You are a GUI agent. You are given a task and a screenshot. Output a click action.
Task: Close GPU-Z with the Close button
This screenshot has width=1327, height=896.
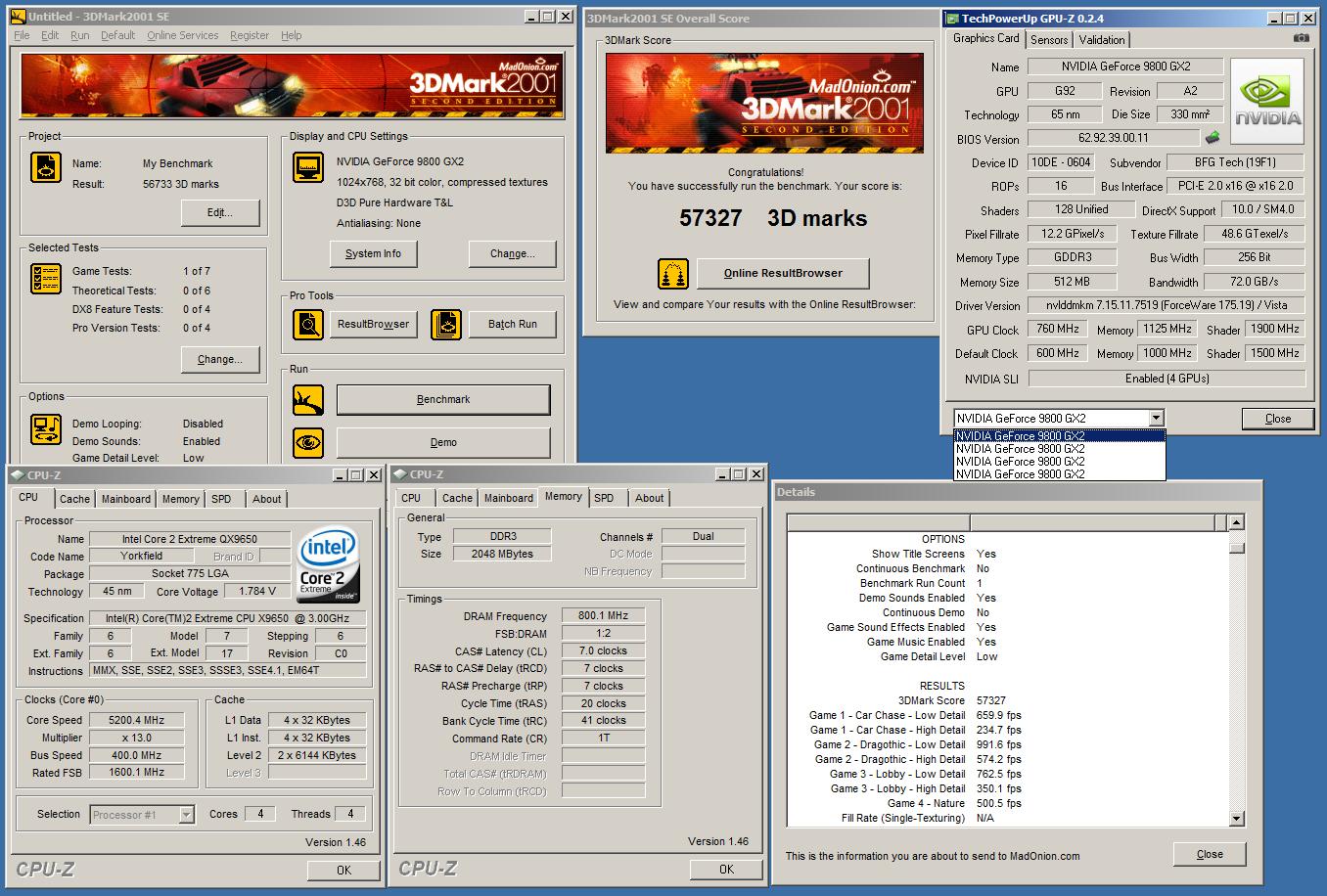[1278, 419]
